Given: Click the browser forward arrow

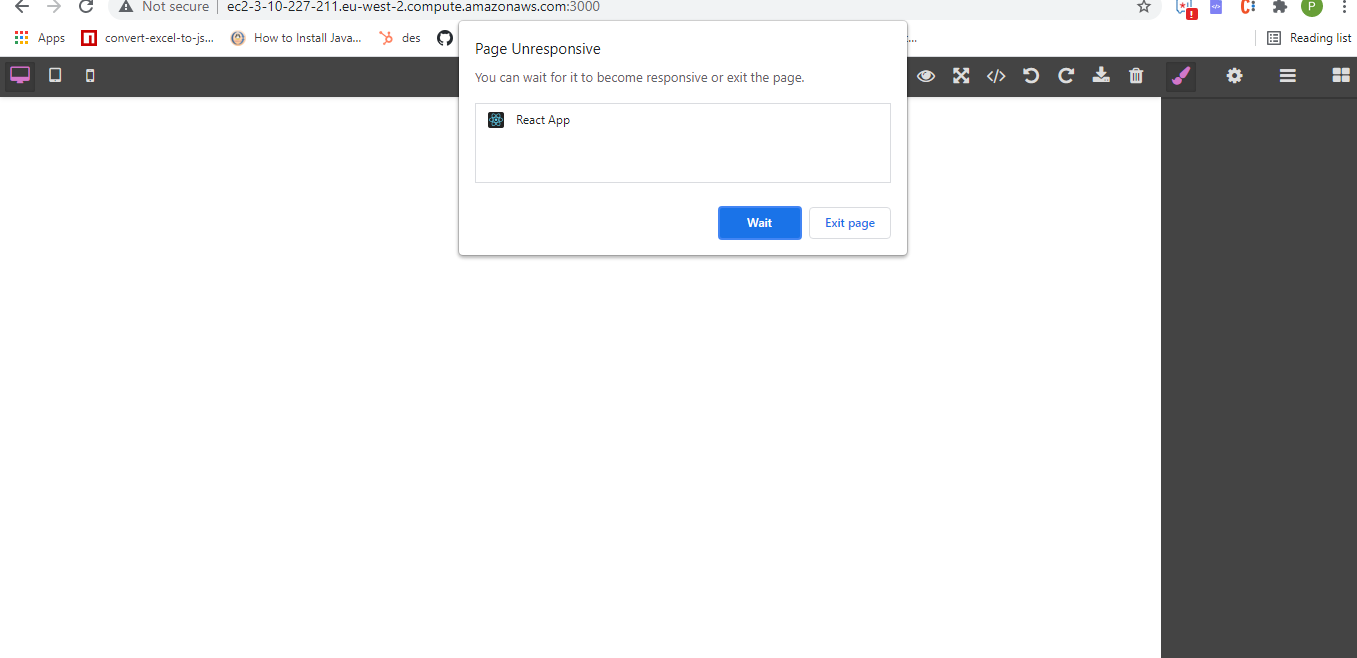Looking at the screenshot, I should [x=54, y=7].
